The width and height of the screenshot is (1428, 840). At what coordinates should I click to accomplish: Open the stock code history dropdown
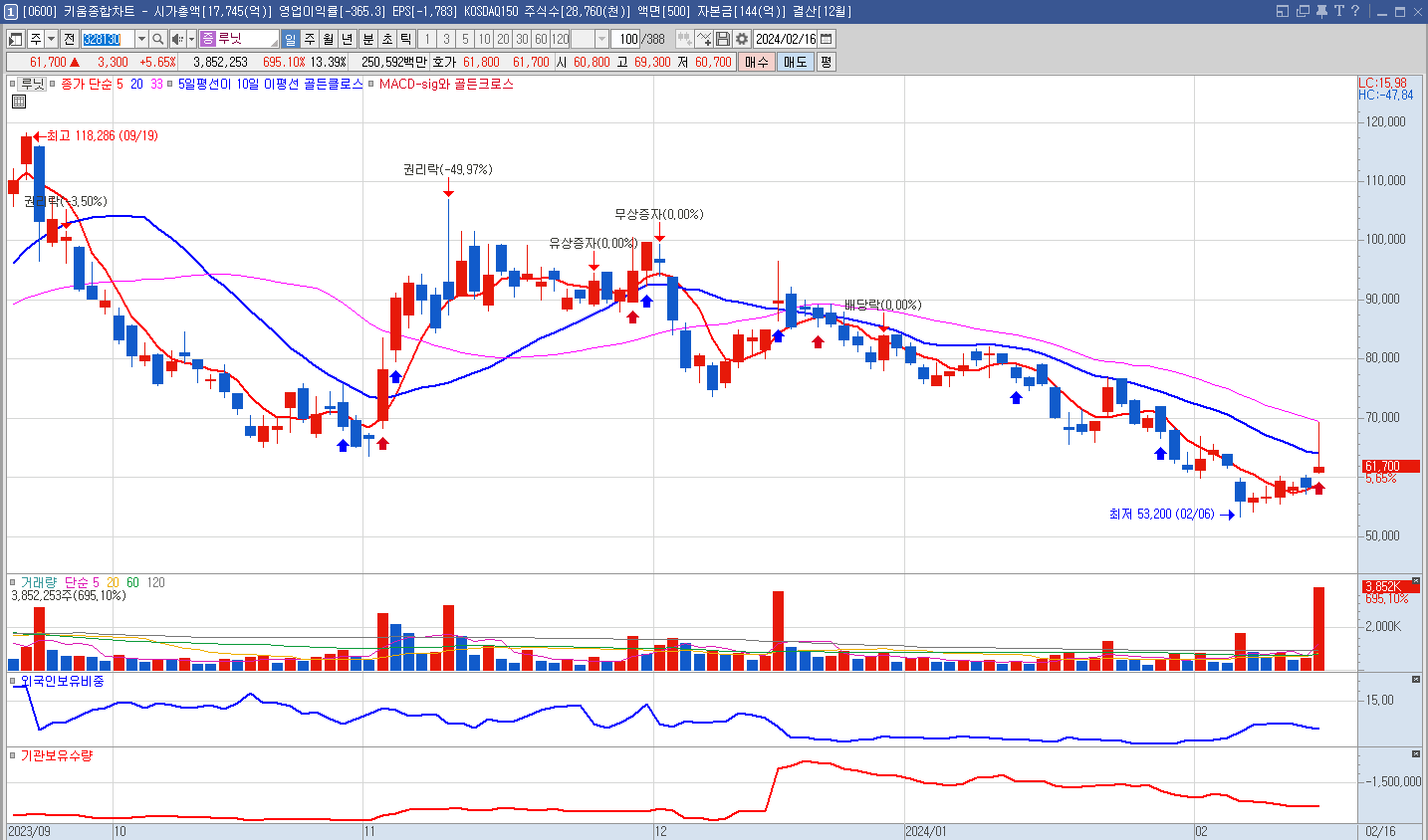(141, 39)
